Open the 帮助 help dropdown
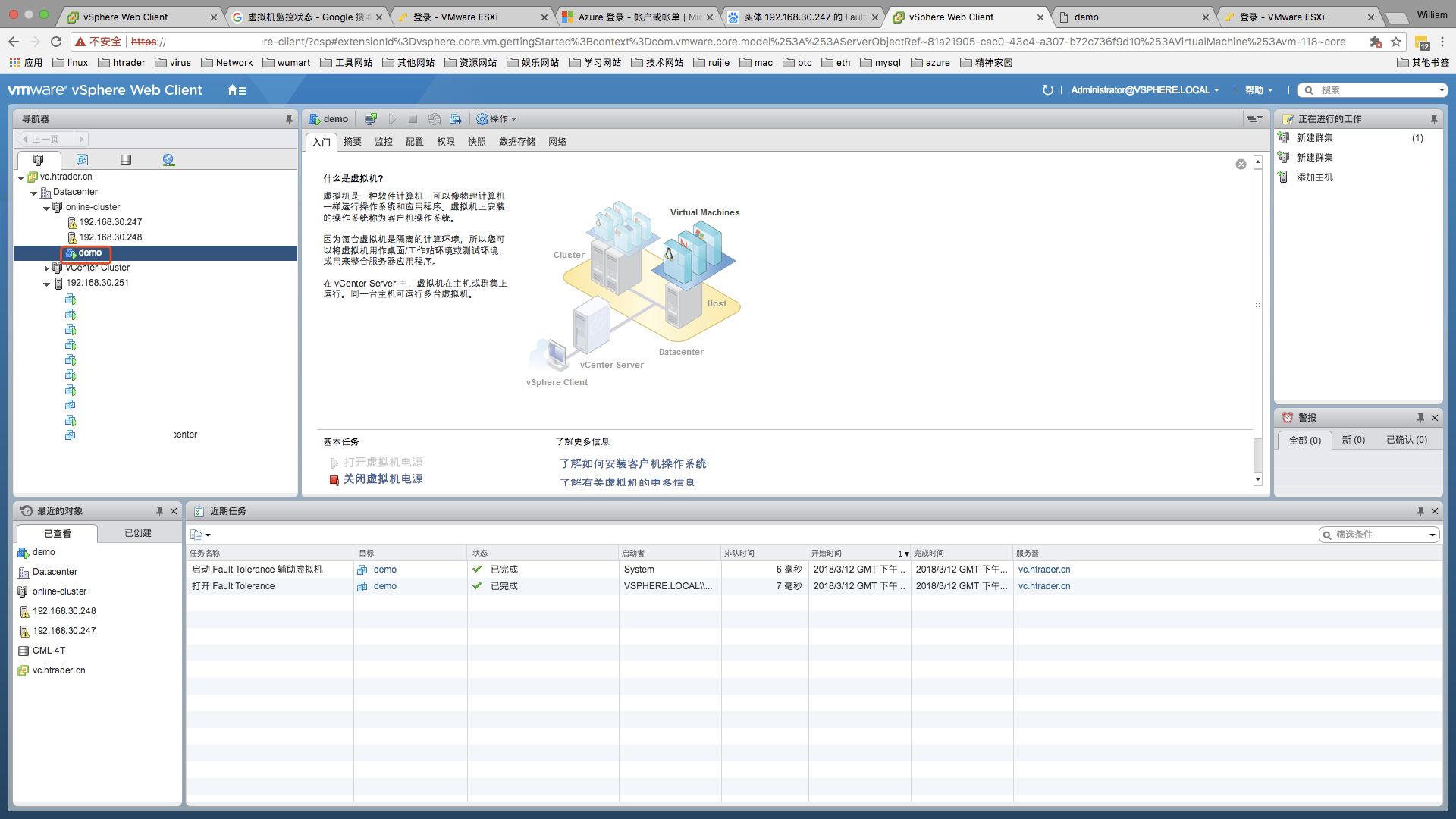The image size is (1456, 819). (x=1258, y=90)
